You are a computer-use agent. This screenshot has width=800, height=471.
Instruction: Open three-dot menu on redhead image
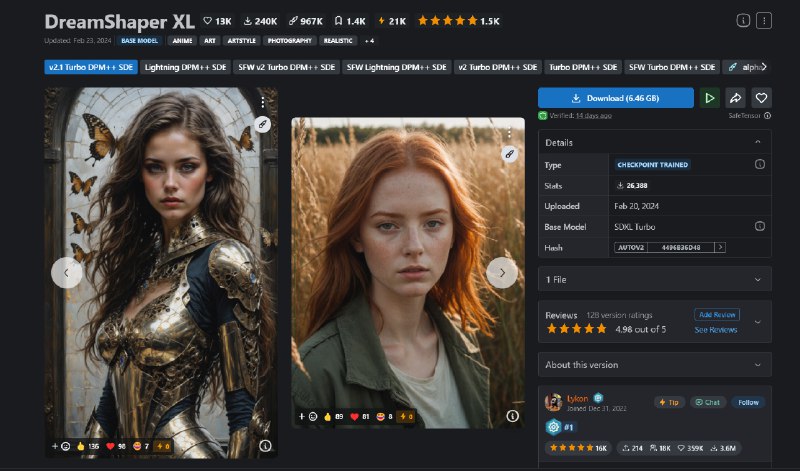(509, 133)
